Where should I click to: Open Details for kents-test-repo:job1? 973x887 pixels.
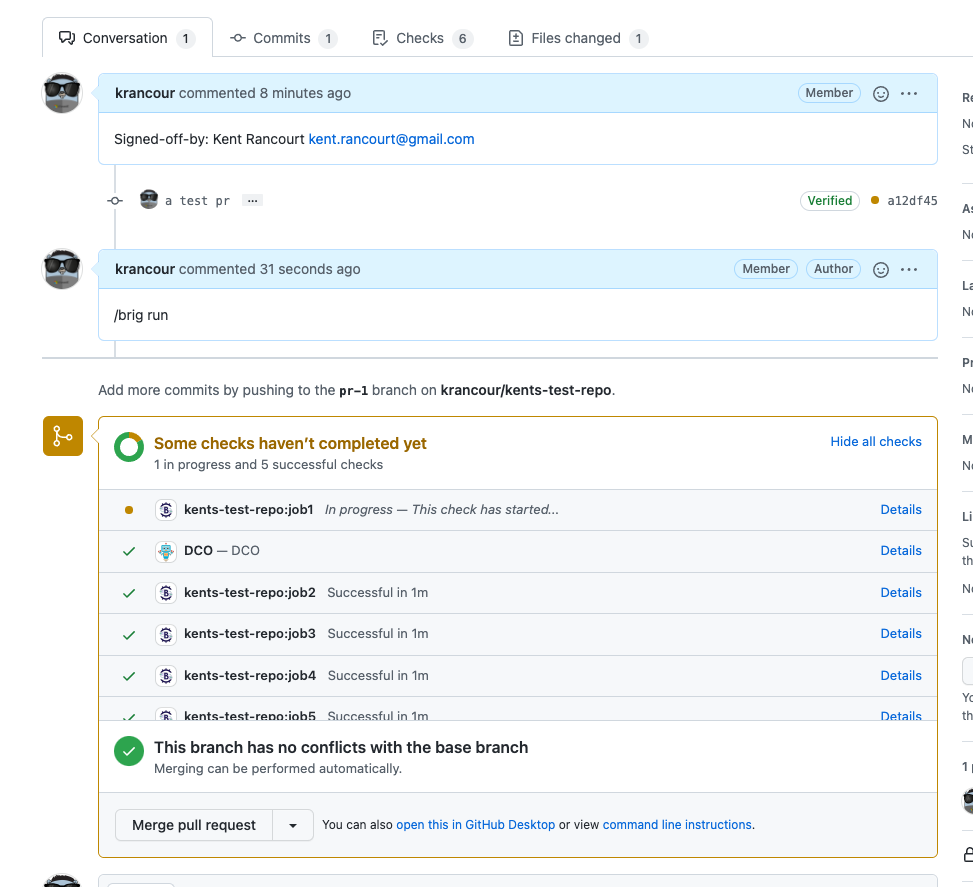[x=900, y=509]
